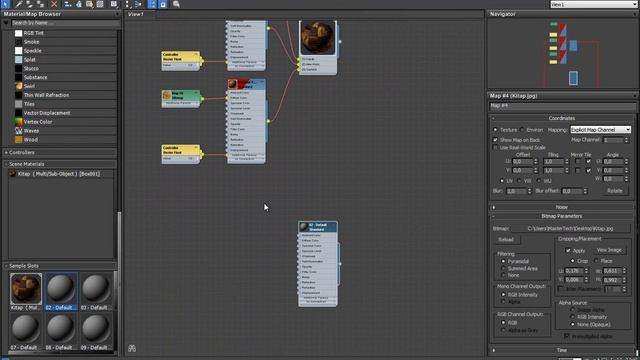Screen dimensions: 640x360
Task: Click Show Shaded Material in Viewport icon
Action: click(89, 4)
